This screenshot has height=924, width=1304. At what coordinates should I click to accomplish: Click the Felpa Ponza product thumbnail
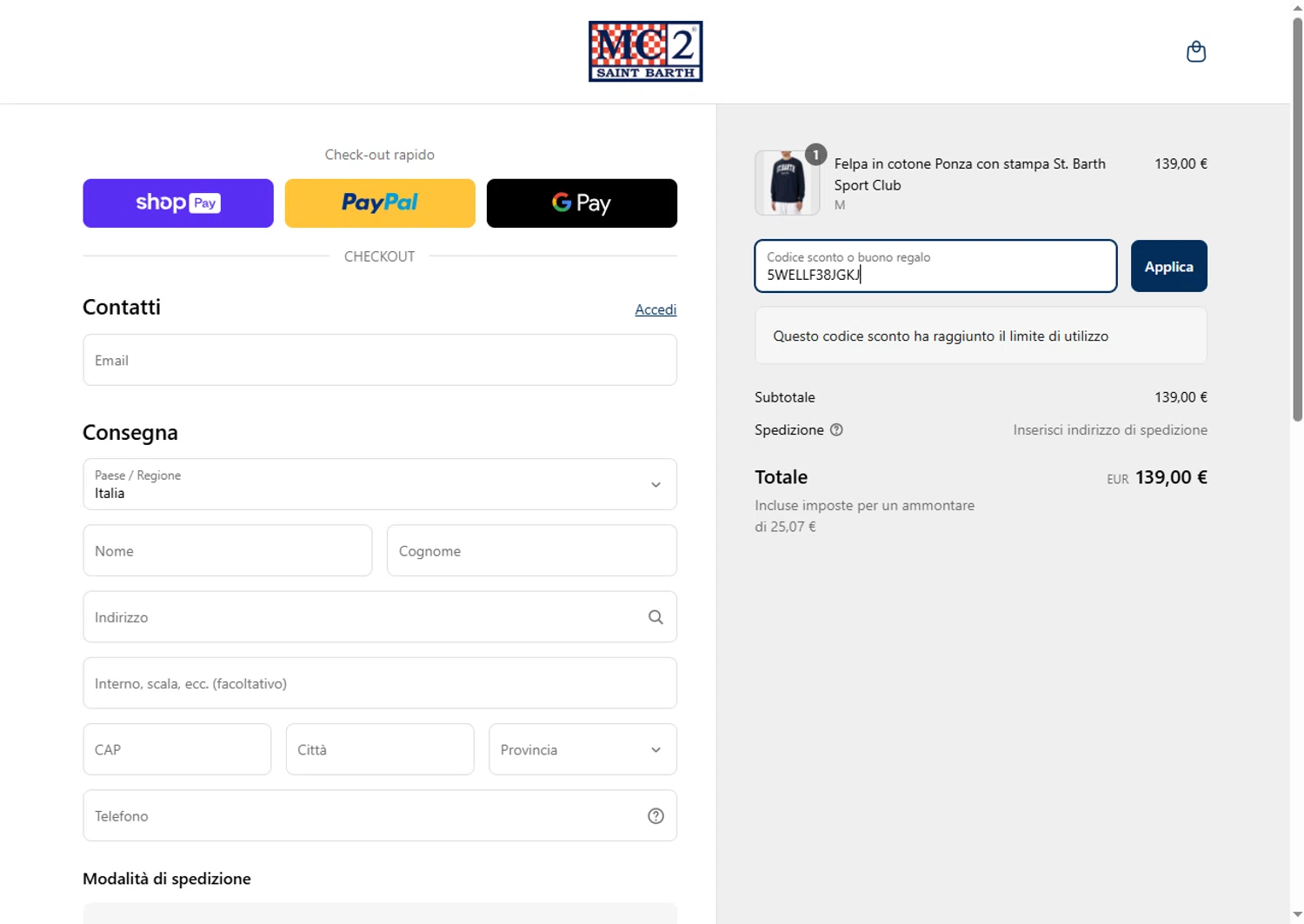coord(787,183)
